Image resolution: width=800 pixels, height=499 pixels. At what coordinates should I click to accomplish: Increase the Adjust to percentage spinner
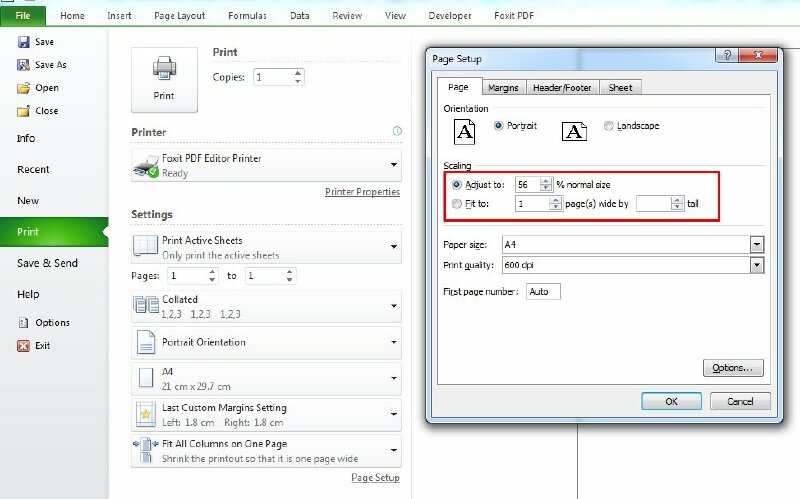click(x=545, y=181)
